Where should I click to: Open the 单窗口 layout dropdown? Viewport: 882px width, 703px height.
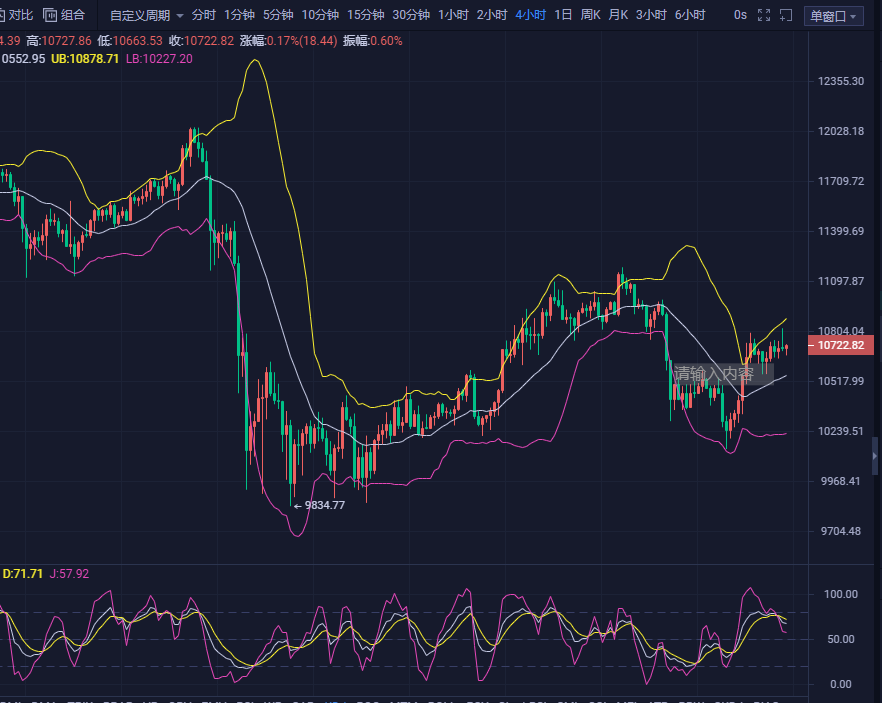coord(834,16)
